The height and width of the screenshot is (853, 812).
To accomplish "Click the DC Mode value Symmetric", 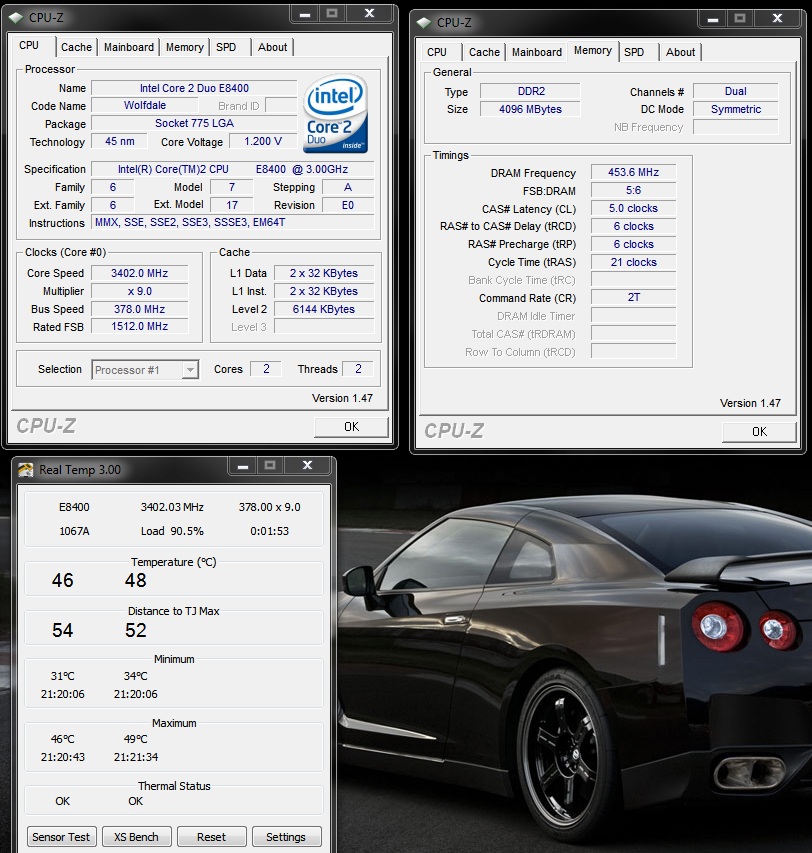I will [x=736, y=109].
